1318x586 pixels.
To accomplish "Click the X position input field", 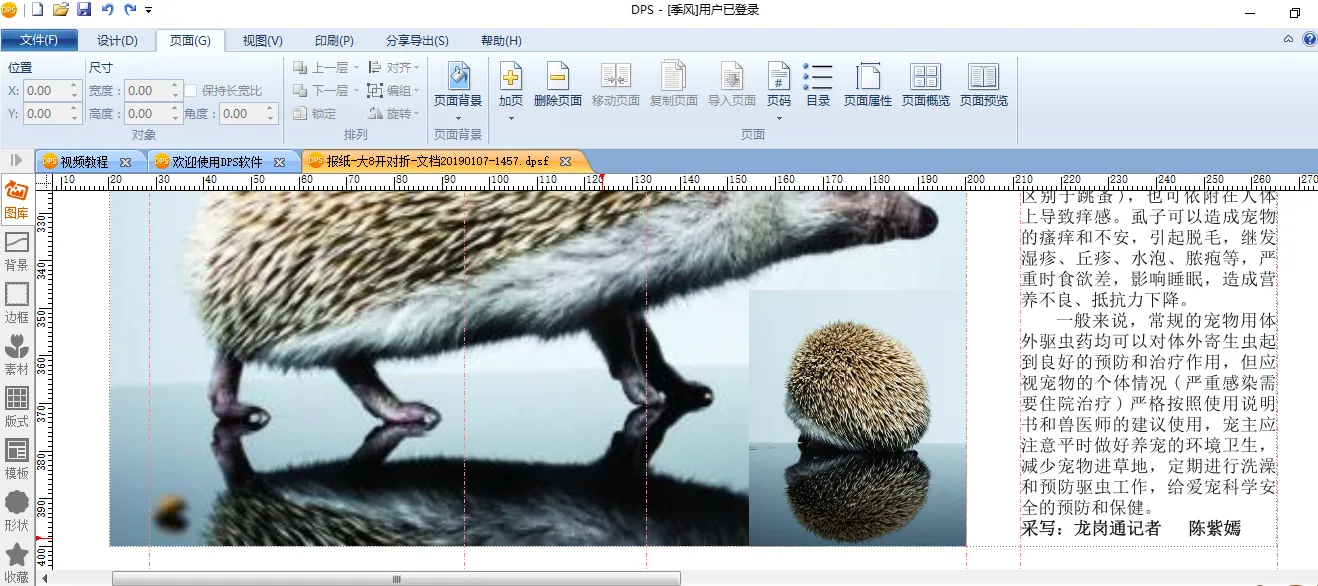I will [x=45, y=91].
